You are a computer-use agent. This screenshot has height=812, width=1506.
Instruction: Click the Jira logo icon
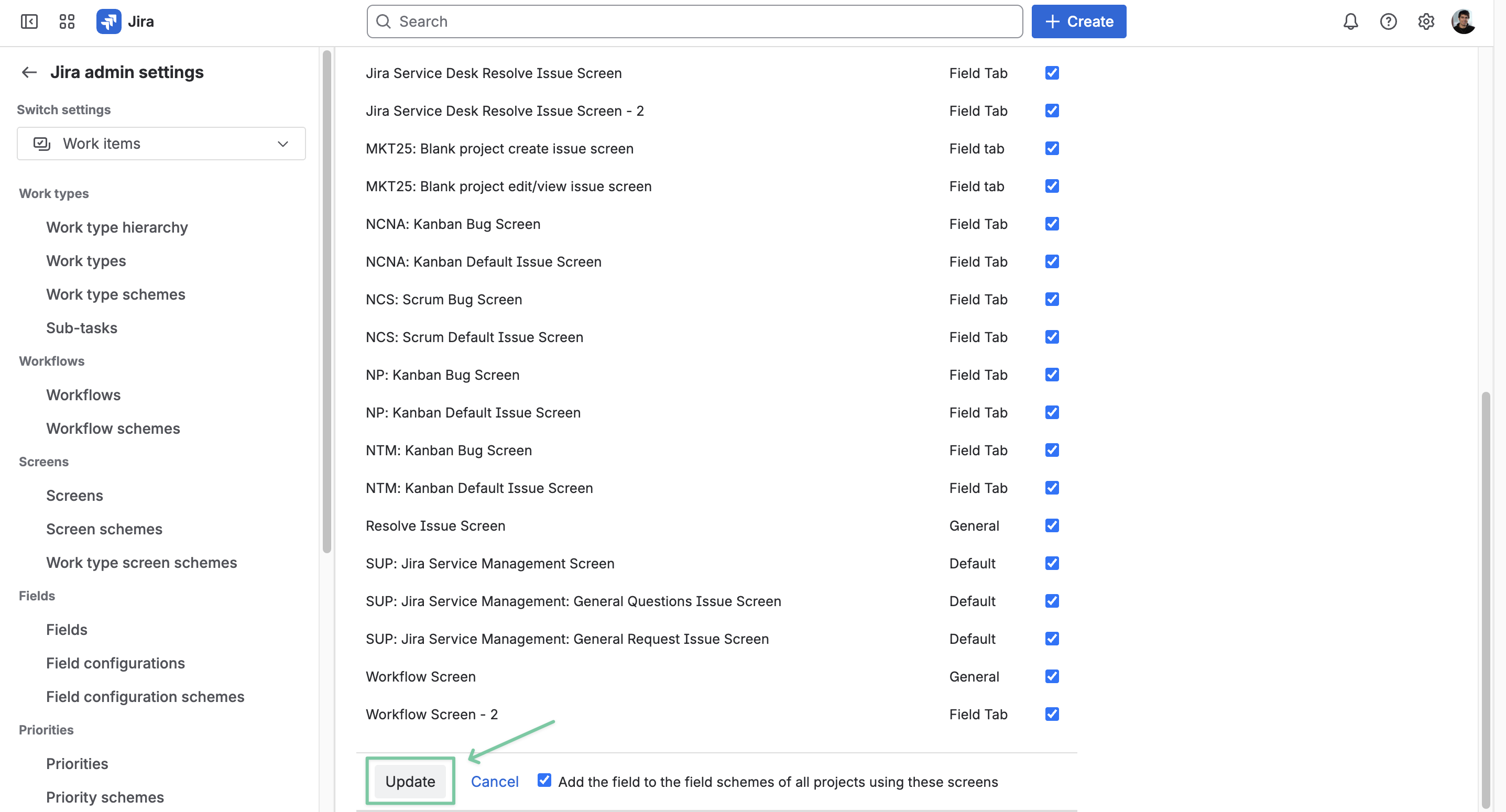(109, 21)
